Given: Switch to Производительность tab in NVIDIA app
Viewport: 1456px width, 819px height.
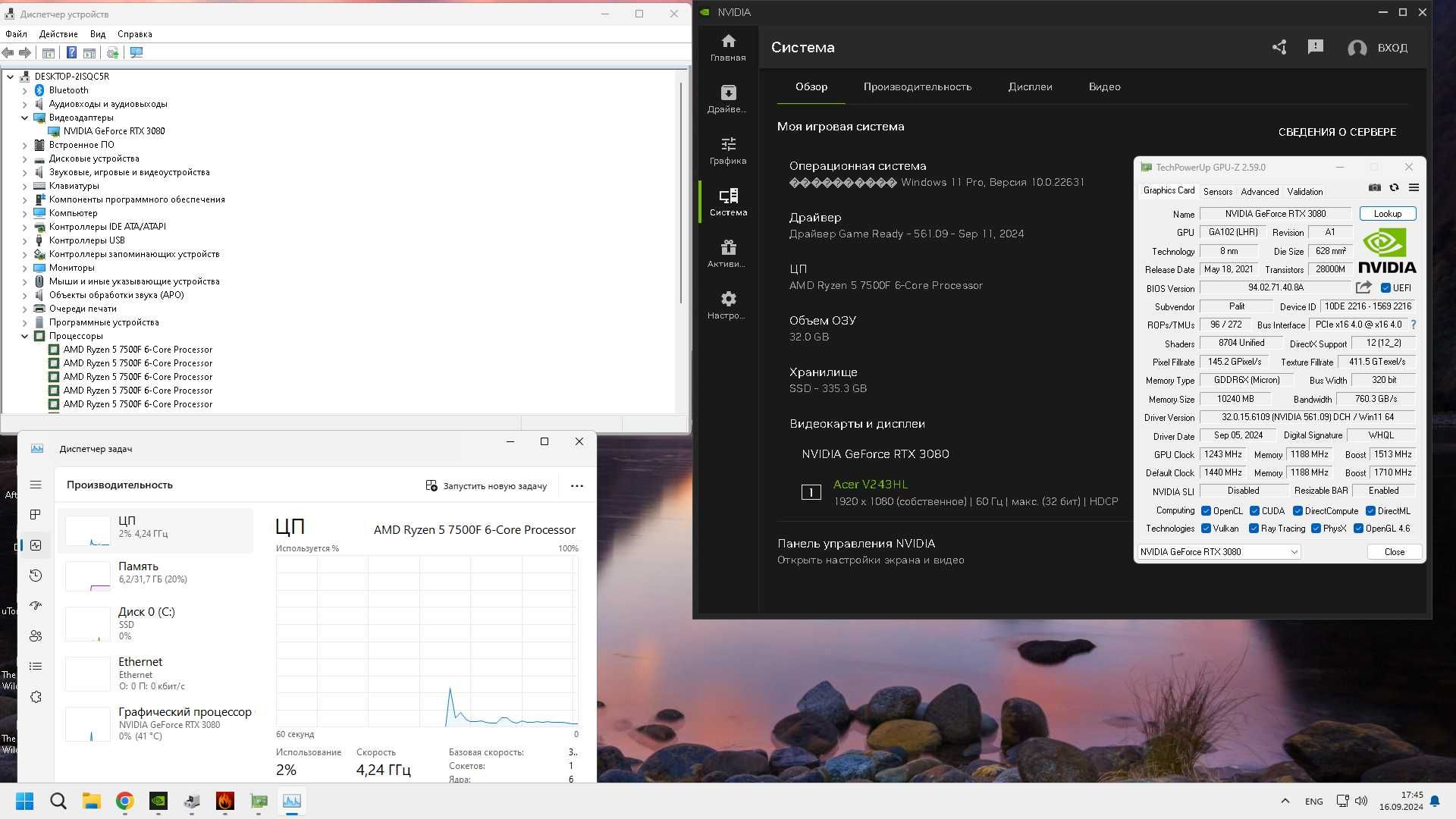Looking at the screenshot, I should coord(917,86).
